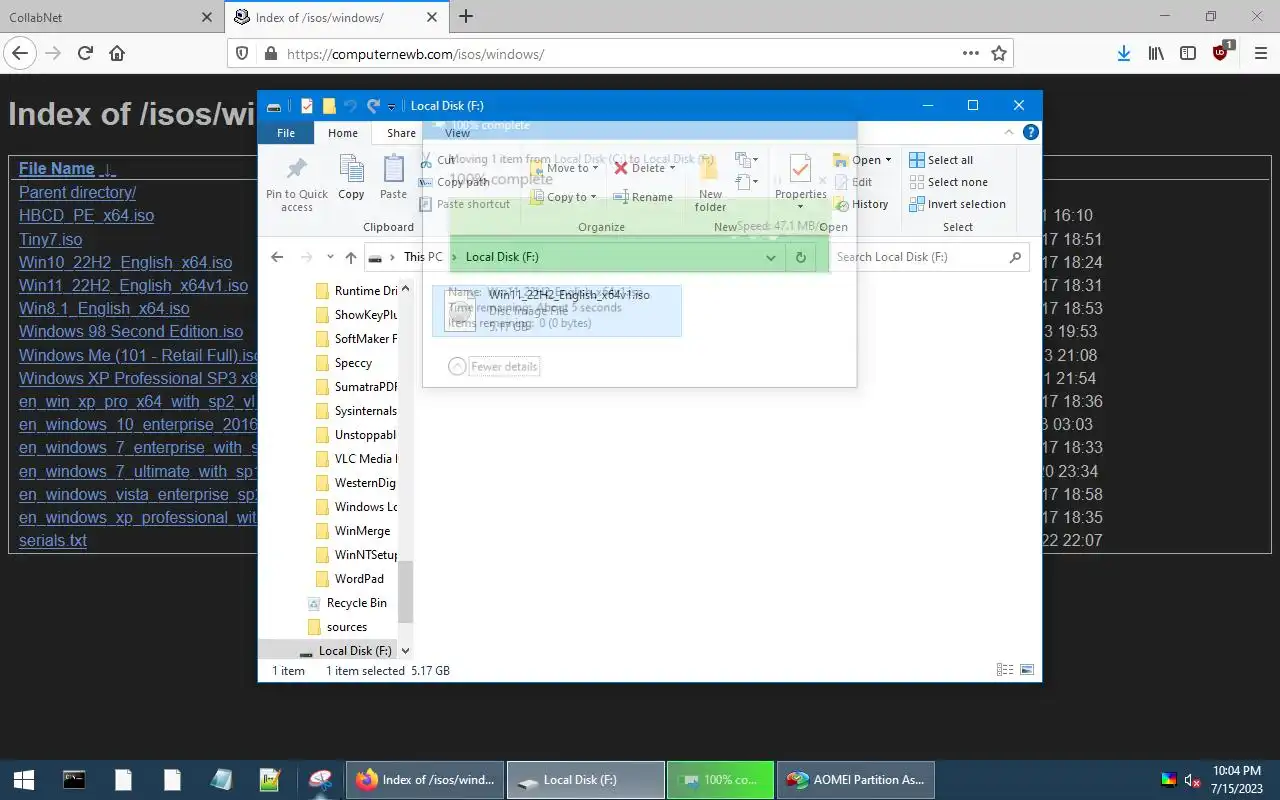
Task: Refresh the Local Disk (F:) address bar
Action: (800, 257)
